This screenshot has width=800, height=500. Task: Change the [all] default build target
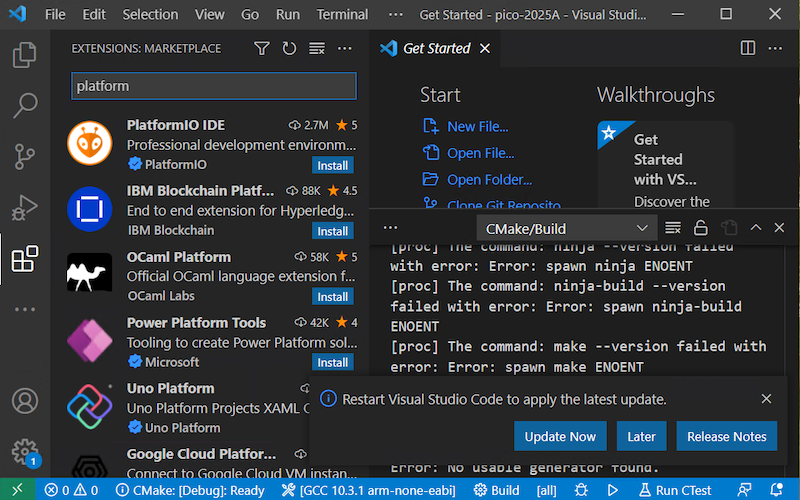coord(546,490)
